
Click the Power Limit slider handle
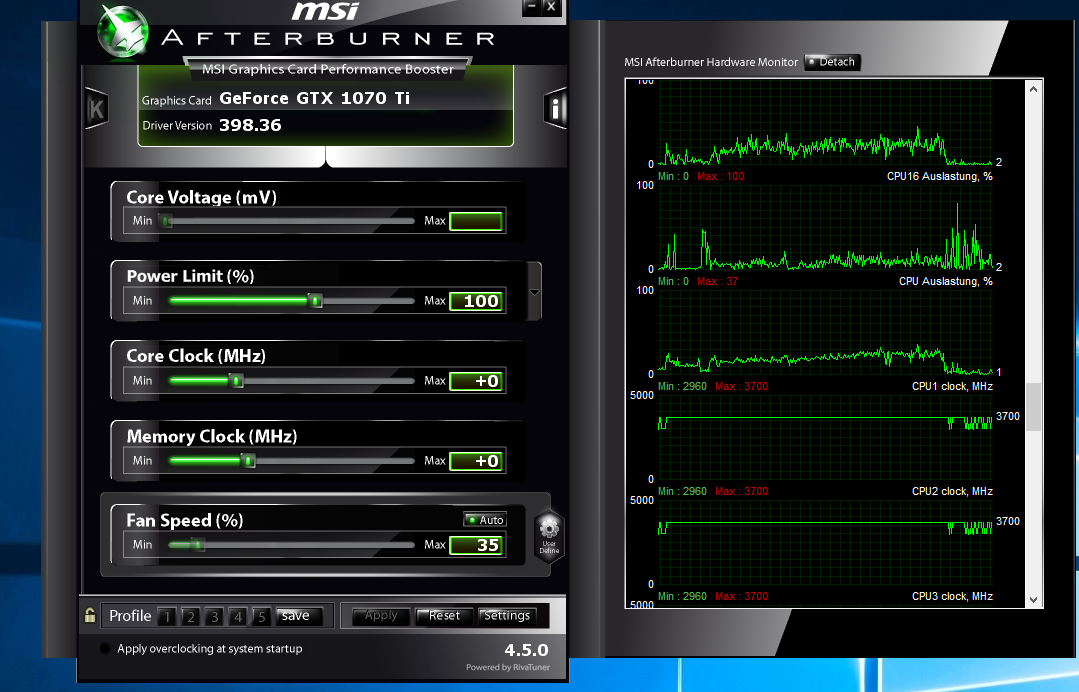tap(315, 301)
